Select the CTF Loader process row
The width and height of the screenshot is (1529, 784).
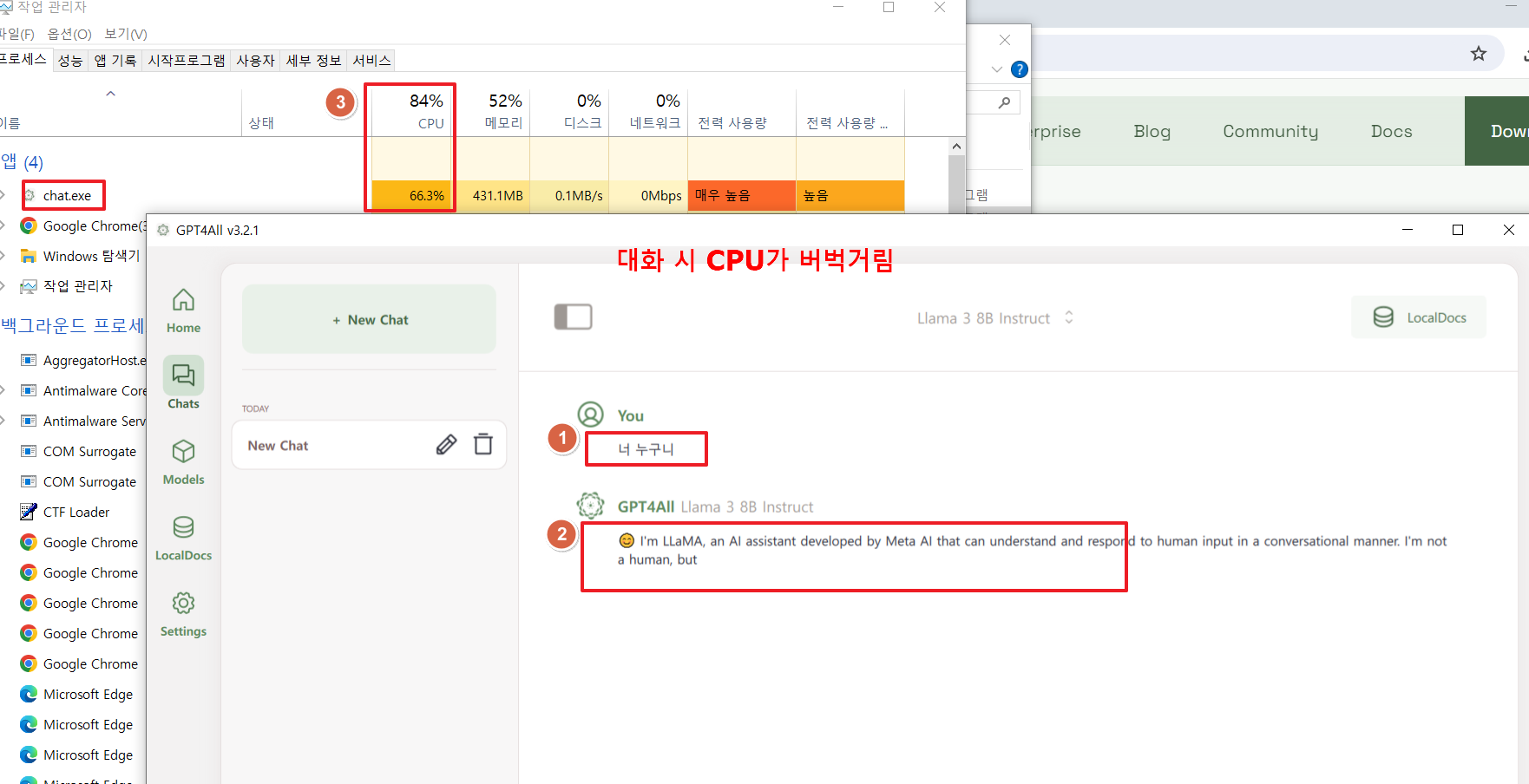point(76,512)
